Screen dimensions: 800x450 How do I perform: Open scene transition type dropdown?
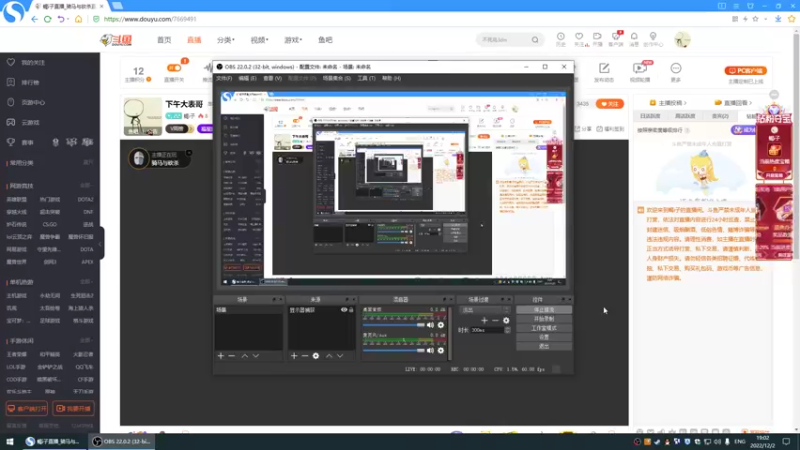[485, 310]
